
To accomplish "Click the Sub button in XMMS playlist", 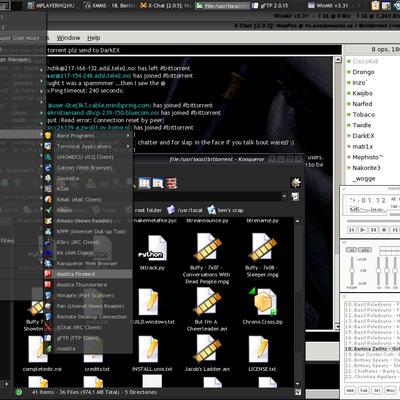I will coord(364,390).
